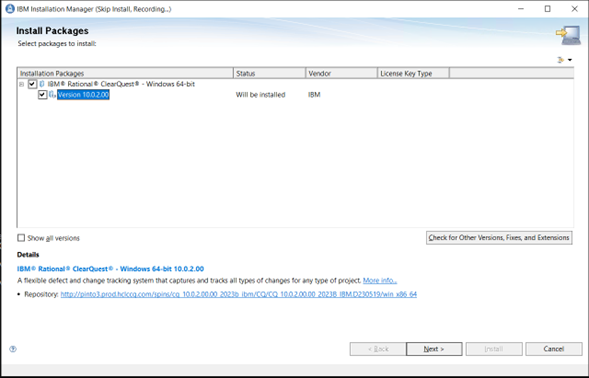Sort by Status column header
Image resolution: width=589 pixels, height=378 pixels.
(x=269, y=73)
